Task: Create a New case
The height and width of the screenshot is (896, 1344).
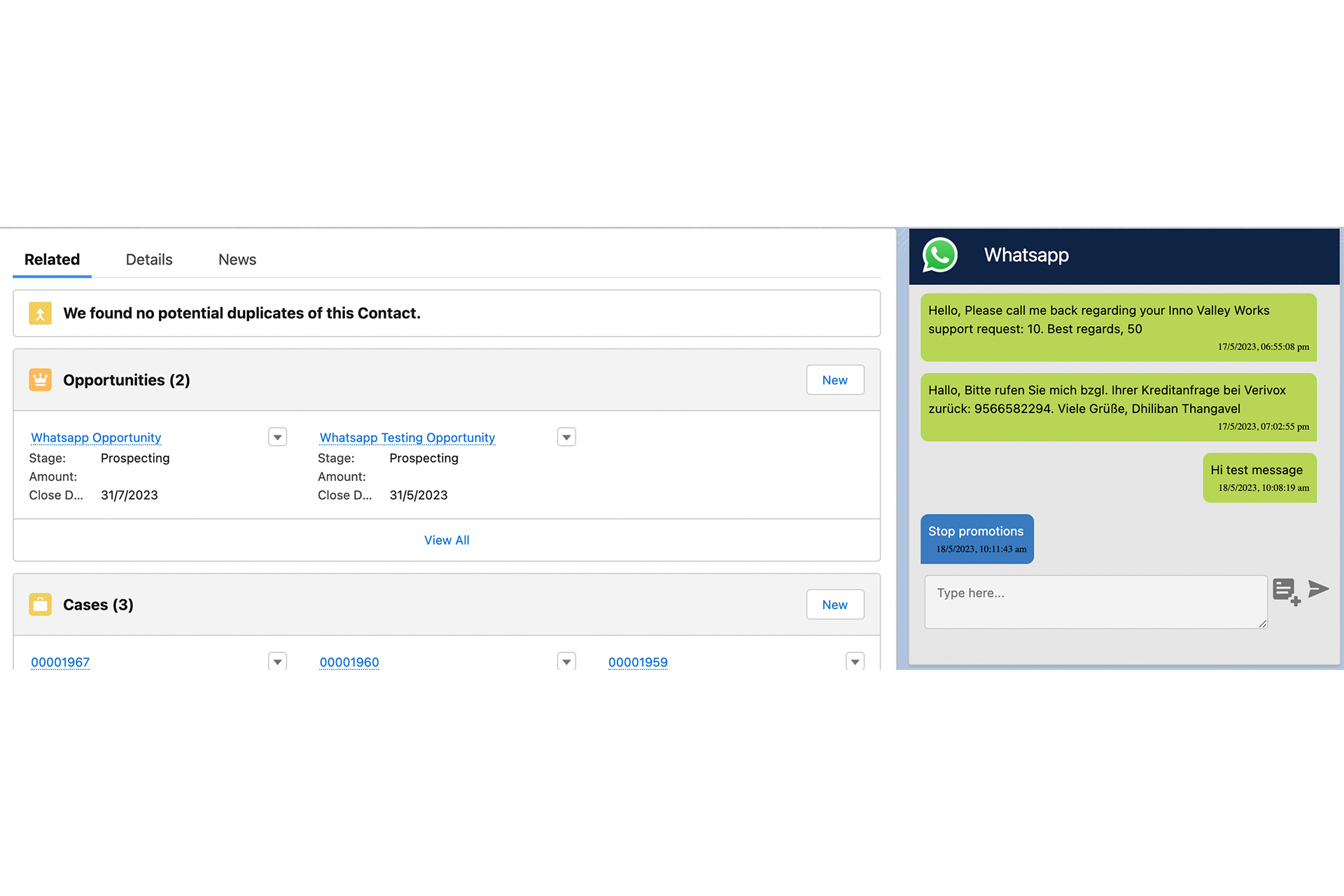Action: (x=835, y=605)
